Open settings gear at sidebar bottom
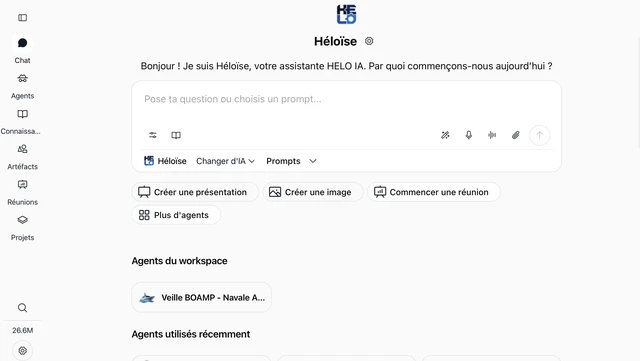Viewport: 640px width, 361px height. pos(22,350)
